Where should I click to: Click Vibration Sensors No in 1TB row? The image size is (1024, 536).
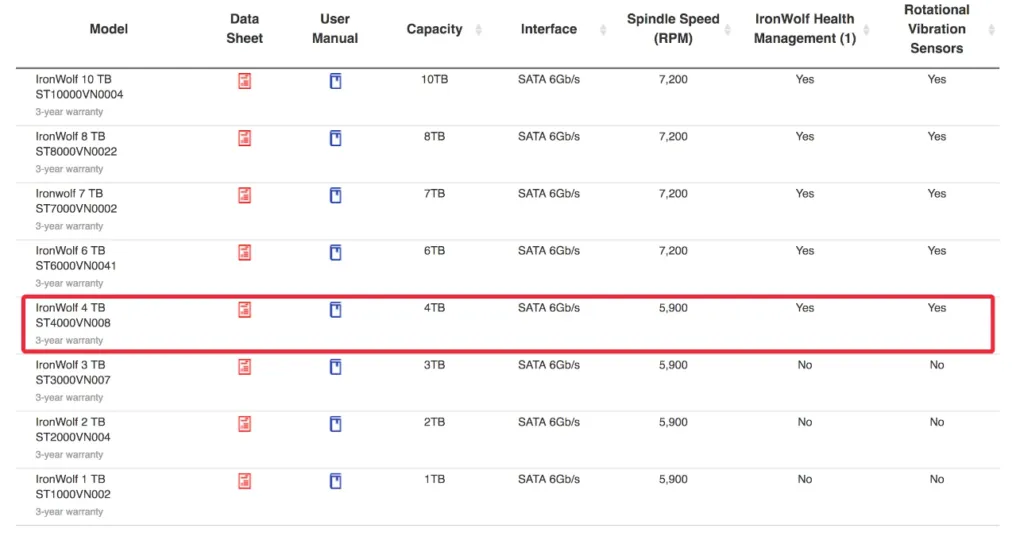(x=936, y=479)
